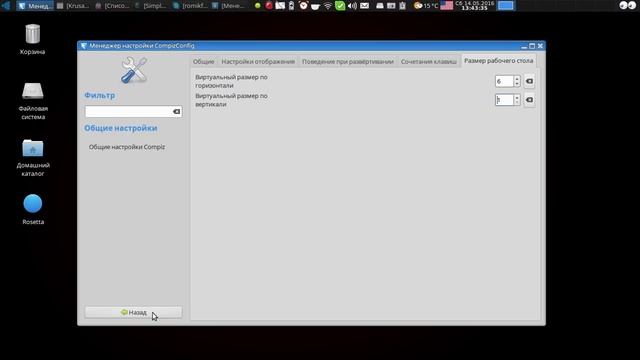The width and height of the screenshot is (640, 360).
Task: Open the volume speaker tray icon
Action: coord(352,6)
